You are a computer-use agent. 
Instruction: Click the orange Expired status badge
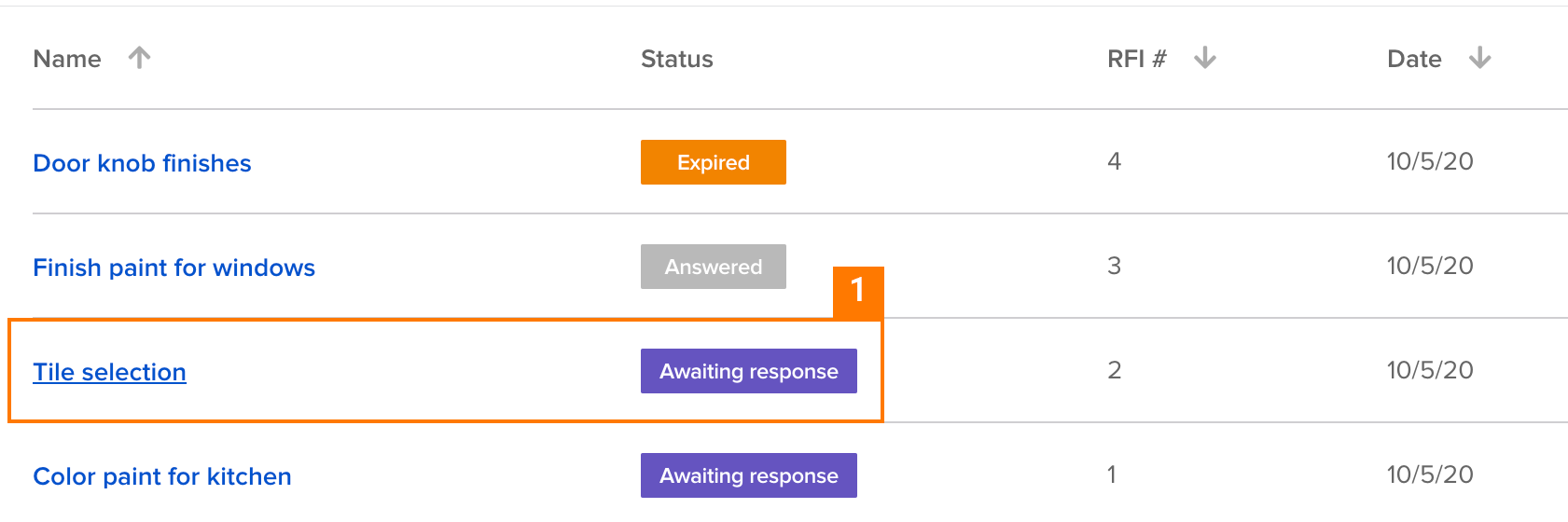pos(713,162)
